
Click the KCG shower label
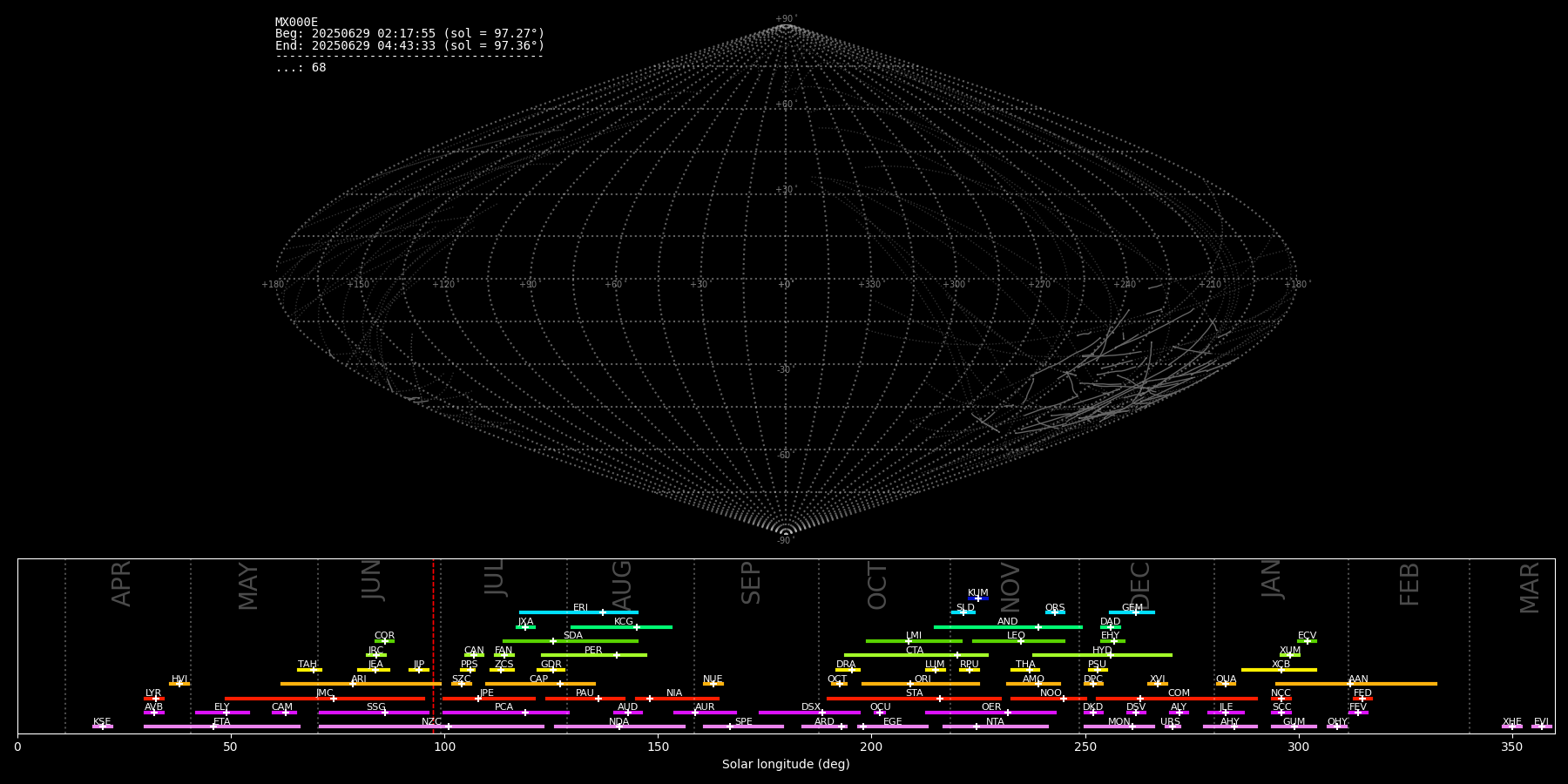[623, 621]
